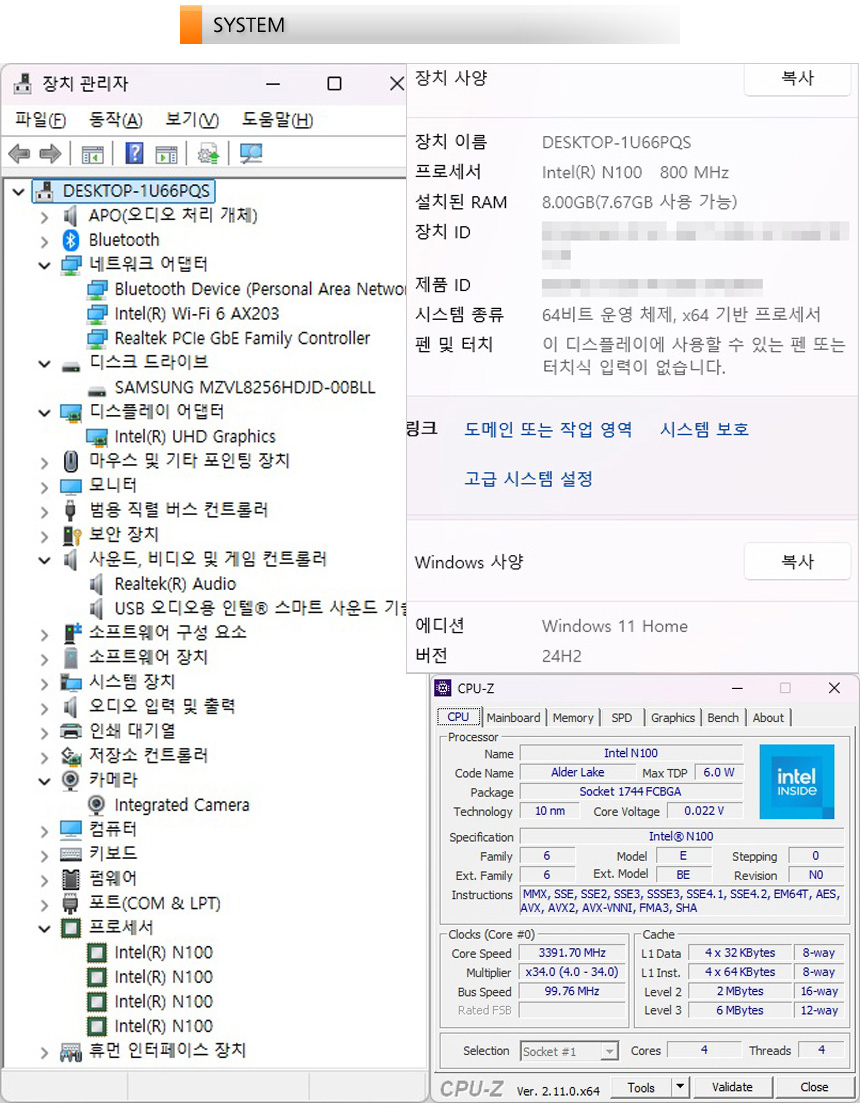Expand the 오디오 입력 및 출력 category
The width and height of the screenshot is (860, 1108).
(45, 707)
